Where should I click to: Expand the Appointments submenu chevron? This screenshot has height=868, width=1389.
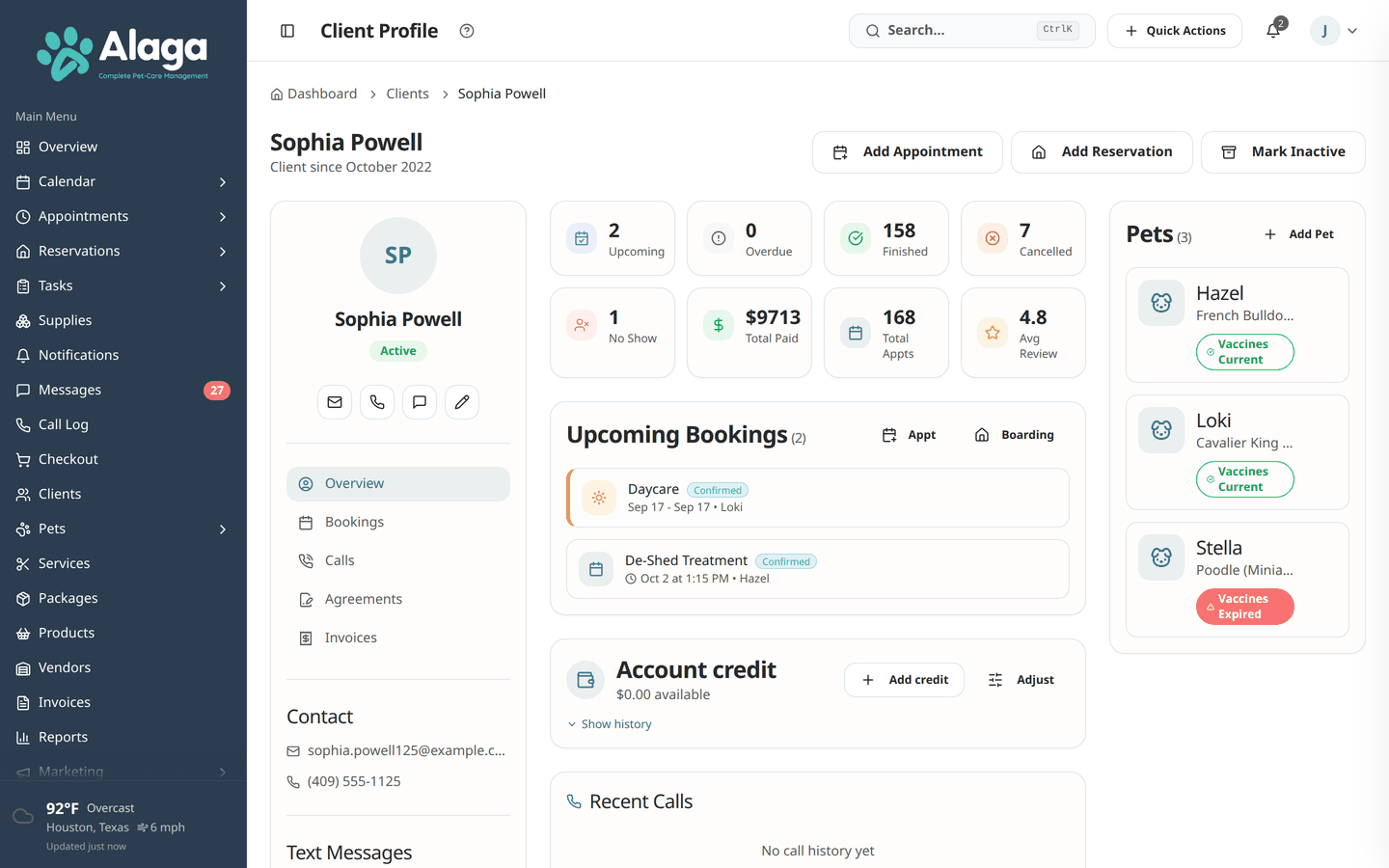223,217
